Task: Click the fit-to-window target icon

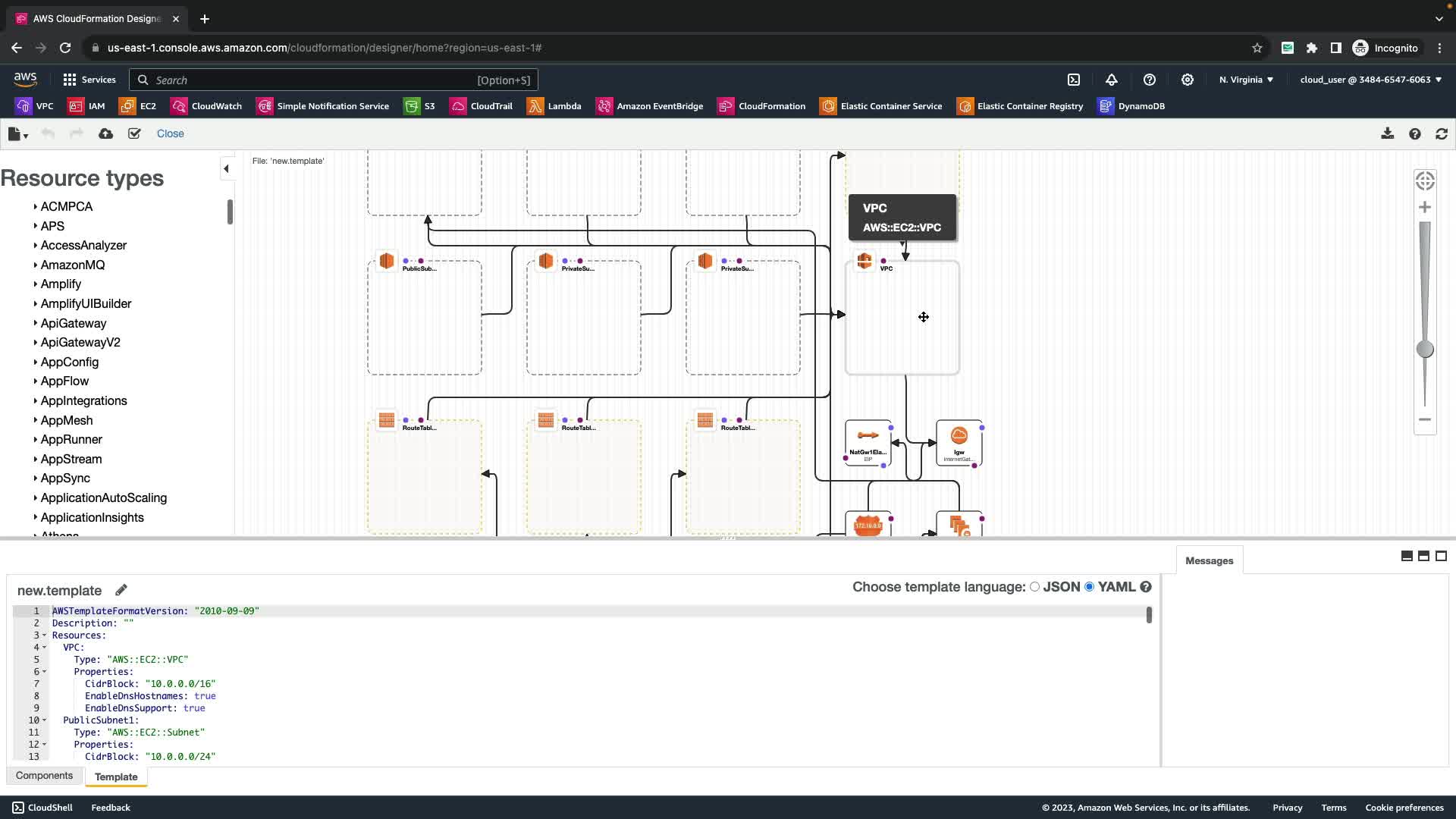Action: click(1425, 180)
